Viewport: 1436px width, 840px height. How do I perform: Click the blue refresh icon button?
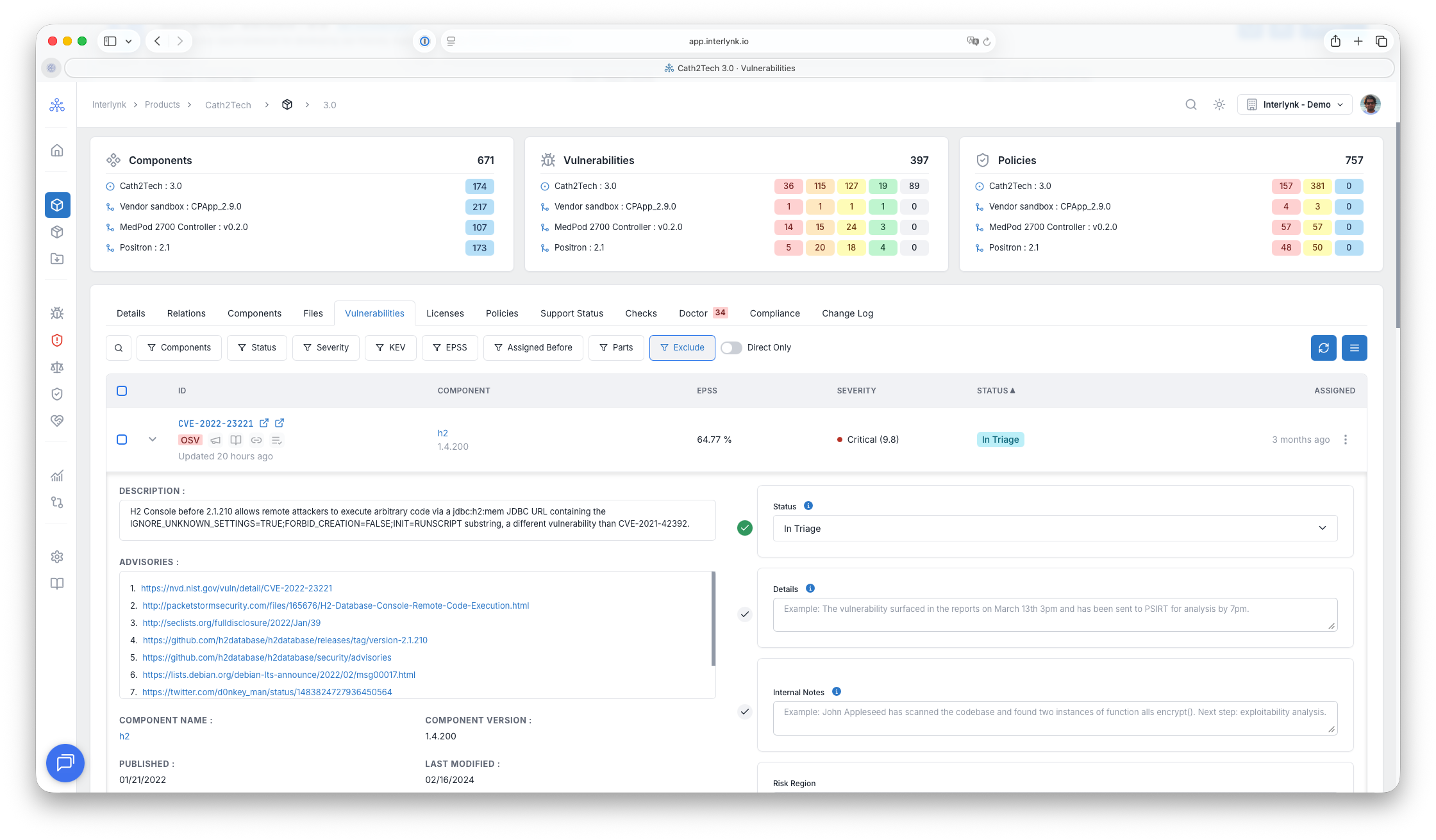1323,348
